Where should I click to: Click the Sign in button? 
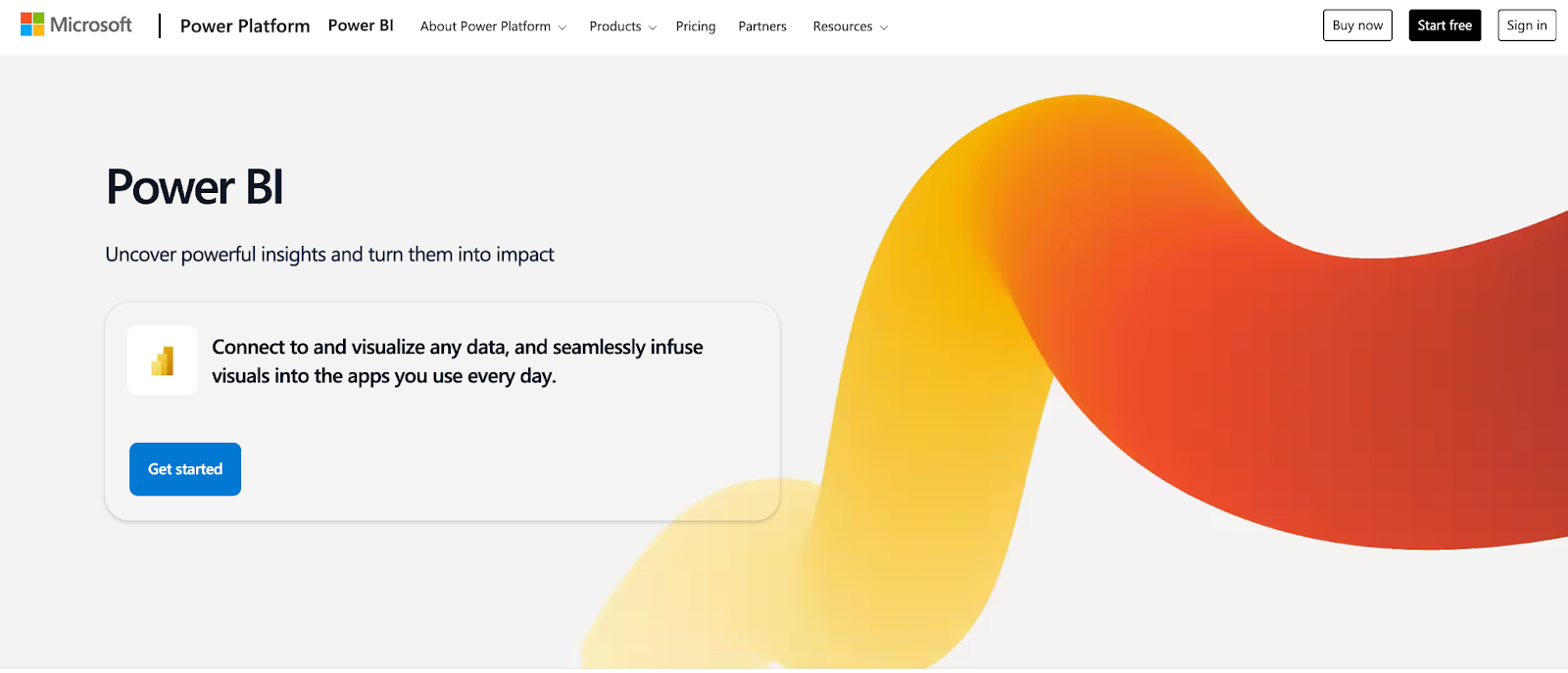pyautogui.click(x=1527, y=25)
